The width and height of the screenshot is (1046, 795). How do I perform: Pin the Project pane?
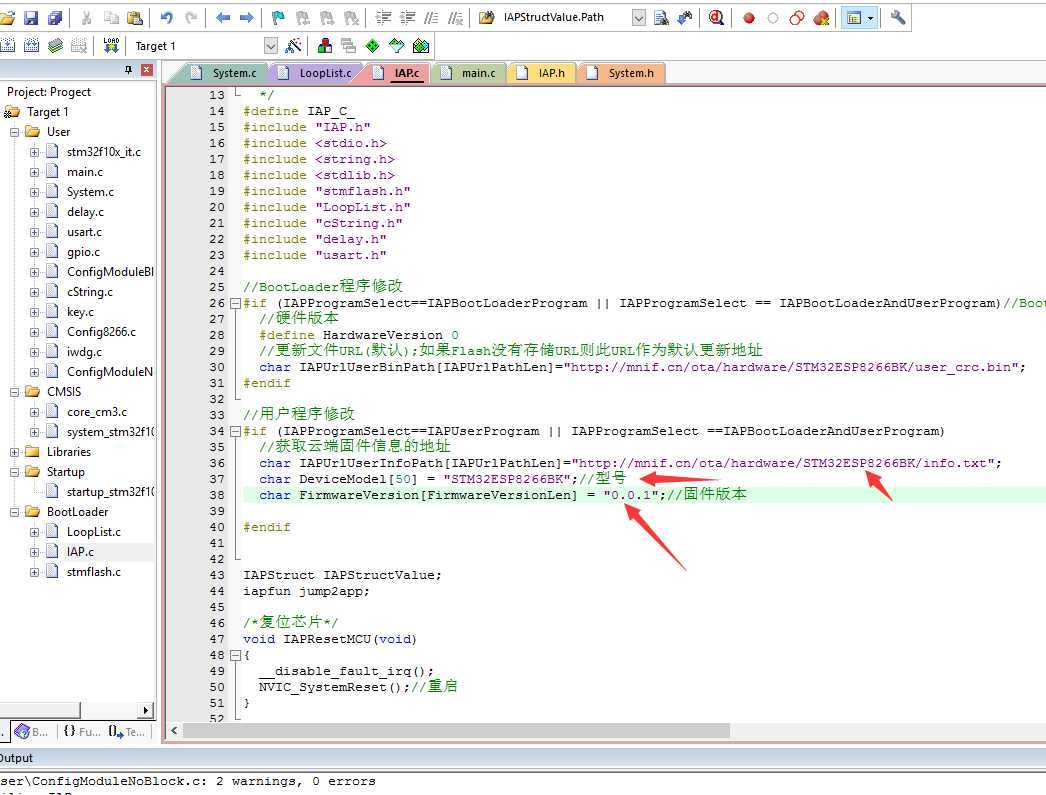pyautogui.click(x=128, y=70)
